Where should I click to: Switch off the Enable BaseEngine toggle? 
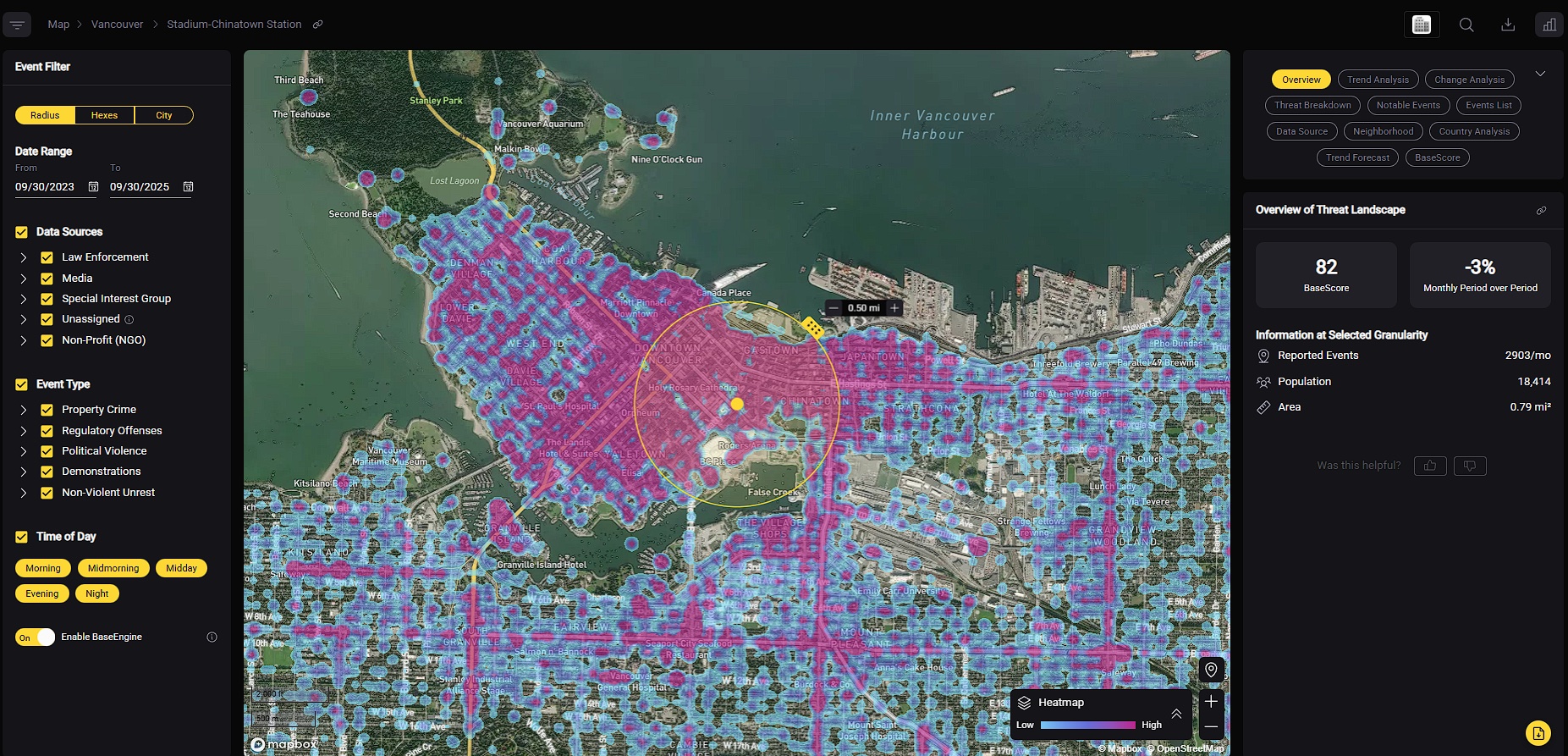[36, 637]
